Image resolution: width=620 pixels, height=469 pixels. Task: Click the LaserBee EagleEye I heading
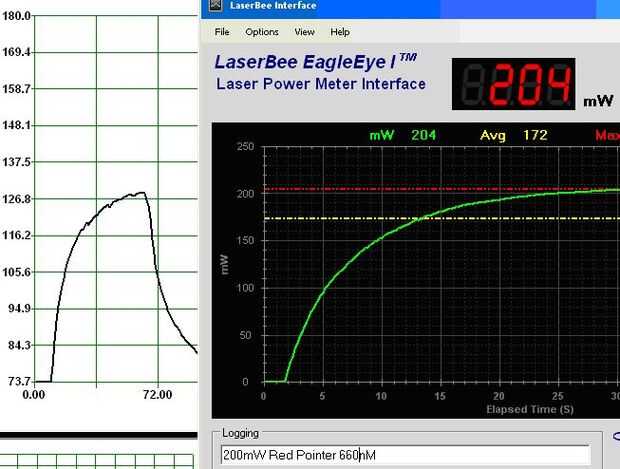315,62
